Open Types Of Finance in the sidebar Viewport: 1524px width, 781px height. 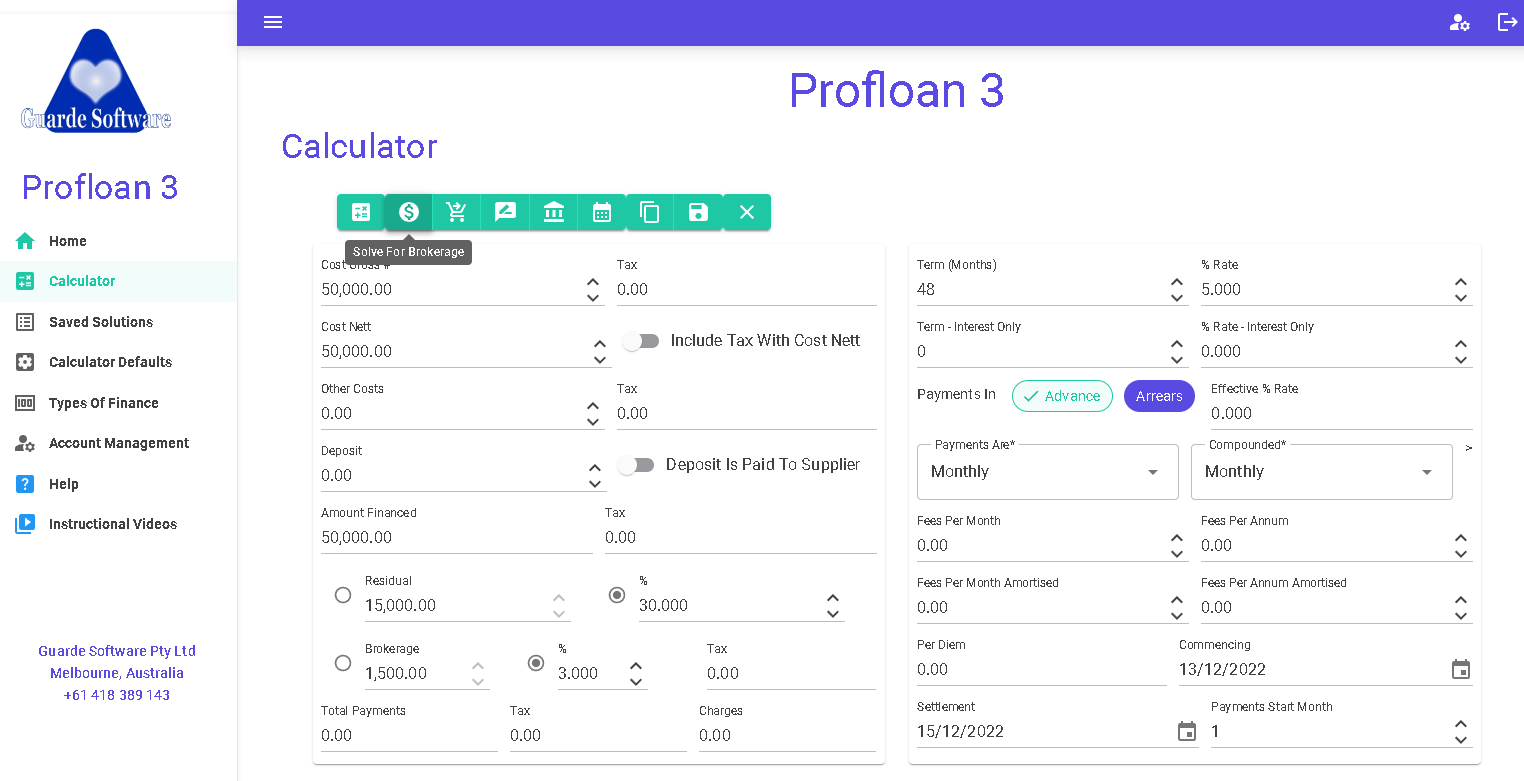point(118,403)
